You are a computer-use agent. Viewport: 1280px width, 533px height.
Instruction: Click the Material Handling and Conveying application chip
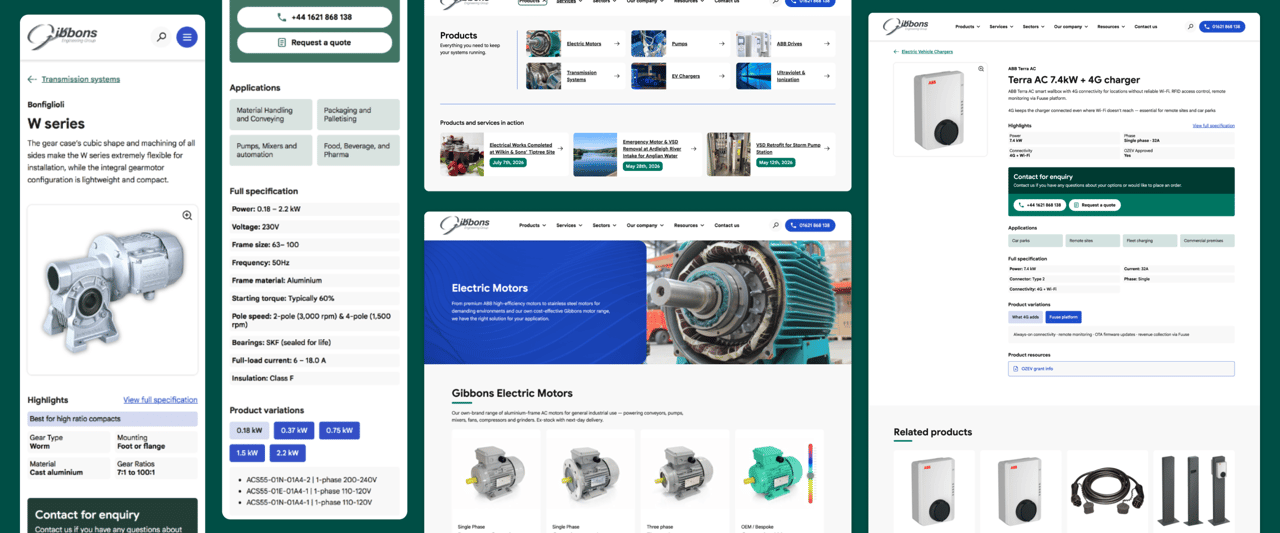click(271, 115)
